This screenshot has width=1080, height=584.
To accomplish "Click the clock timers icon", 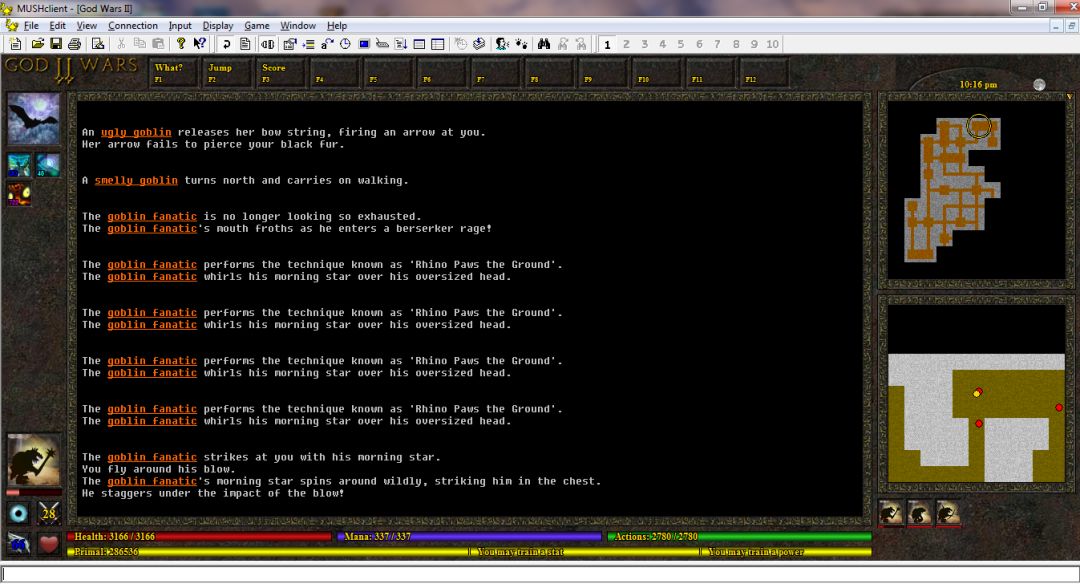I will pos(345,44).
